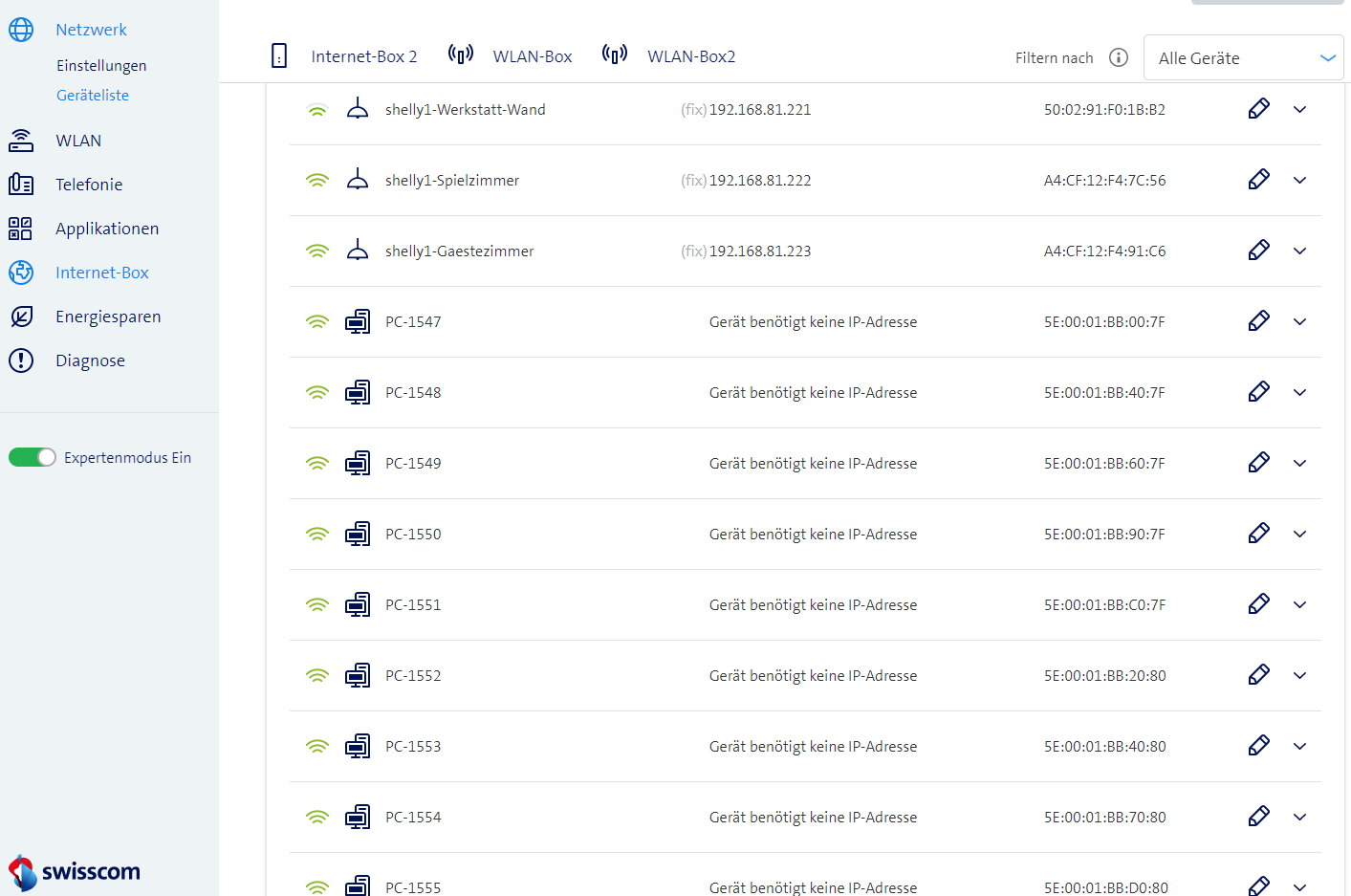Click the Wi-Fi signal icon for PC-1549
Viewport: 1351px width, 896px height.
316,463
